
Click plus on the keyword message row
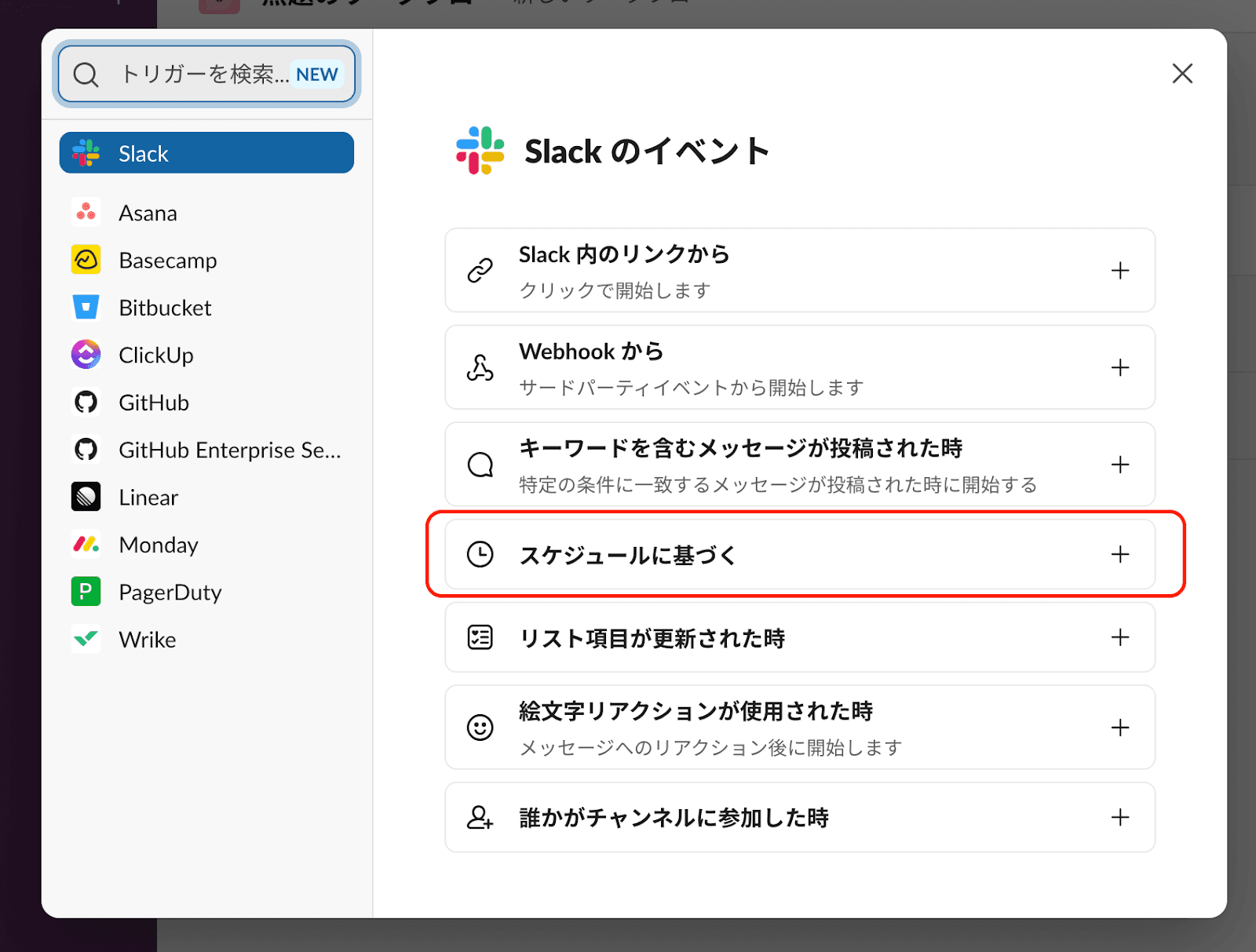(1120, 465)
